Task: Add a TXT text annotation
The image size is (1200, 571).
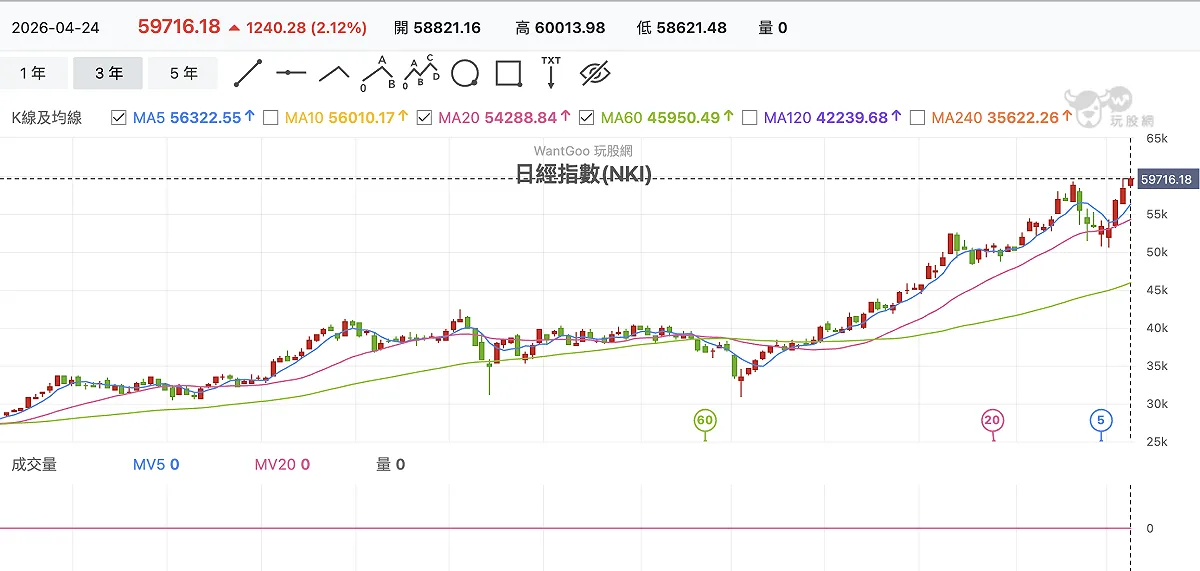Action: click(x=551, y=72)
